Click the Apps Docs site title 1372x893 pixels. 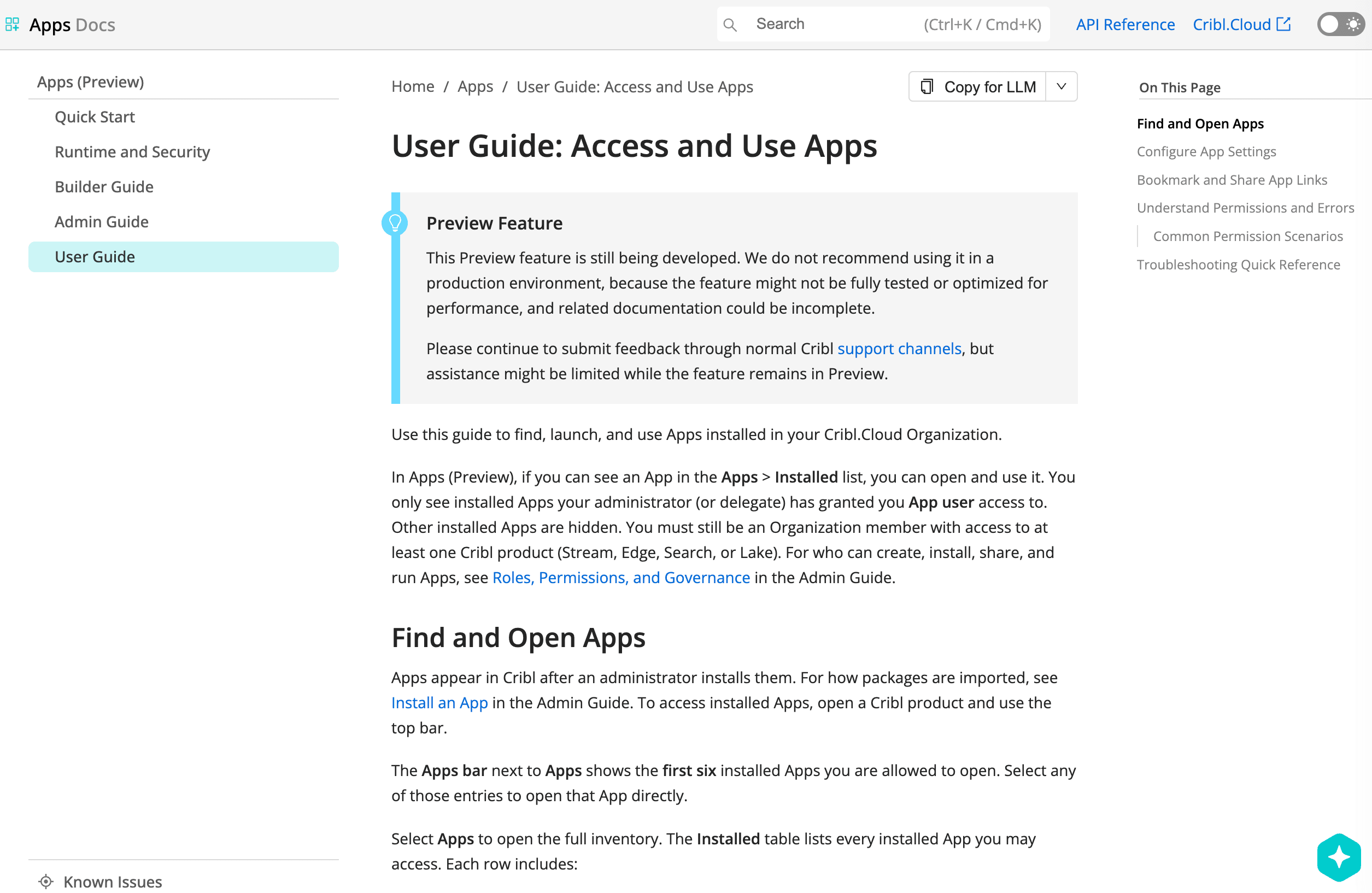click(x=72, y=24)
